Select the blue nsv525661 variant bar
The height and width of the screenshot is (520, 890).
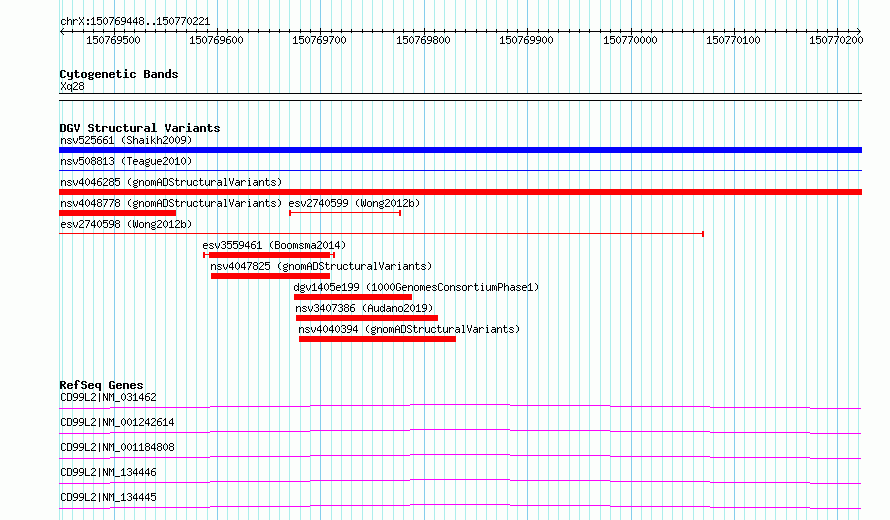[460, 150]
